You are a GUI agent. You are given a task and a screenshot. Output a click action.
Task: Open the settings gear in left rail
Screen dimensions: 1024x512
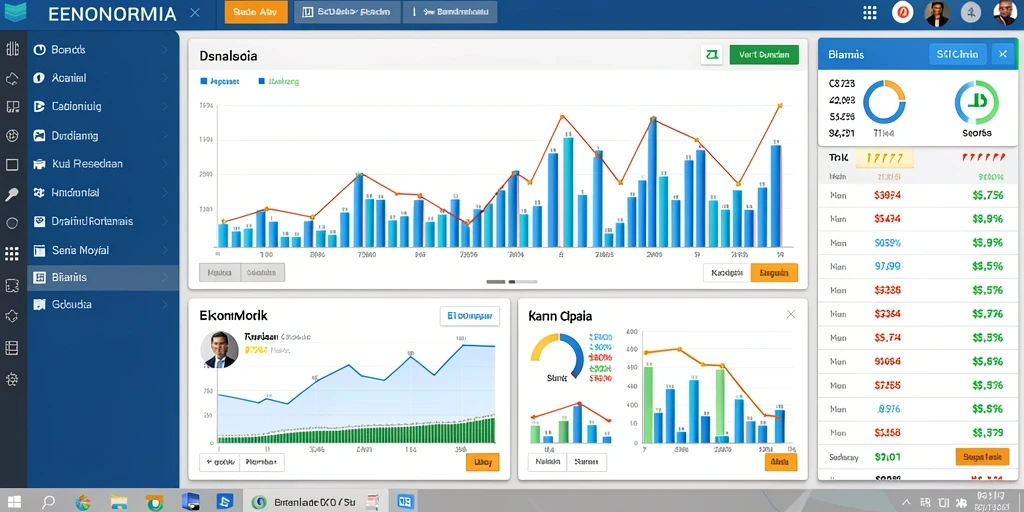tap(12, 378)
